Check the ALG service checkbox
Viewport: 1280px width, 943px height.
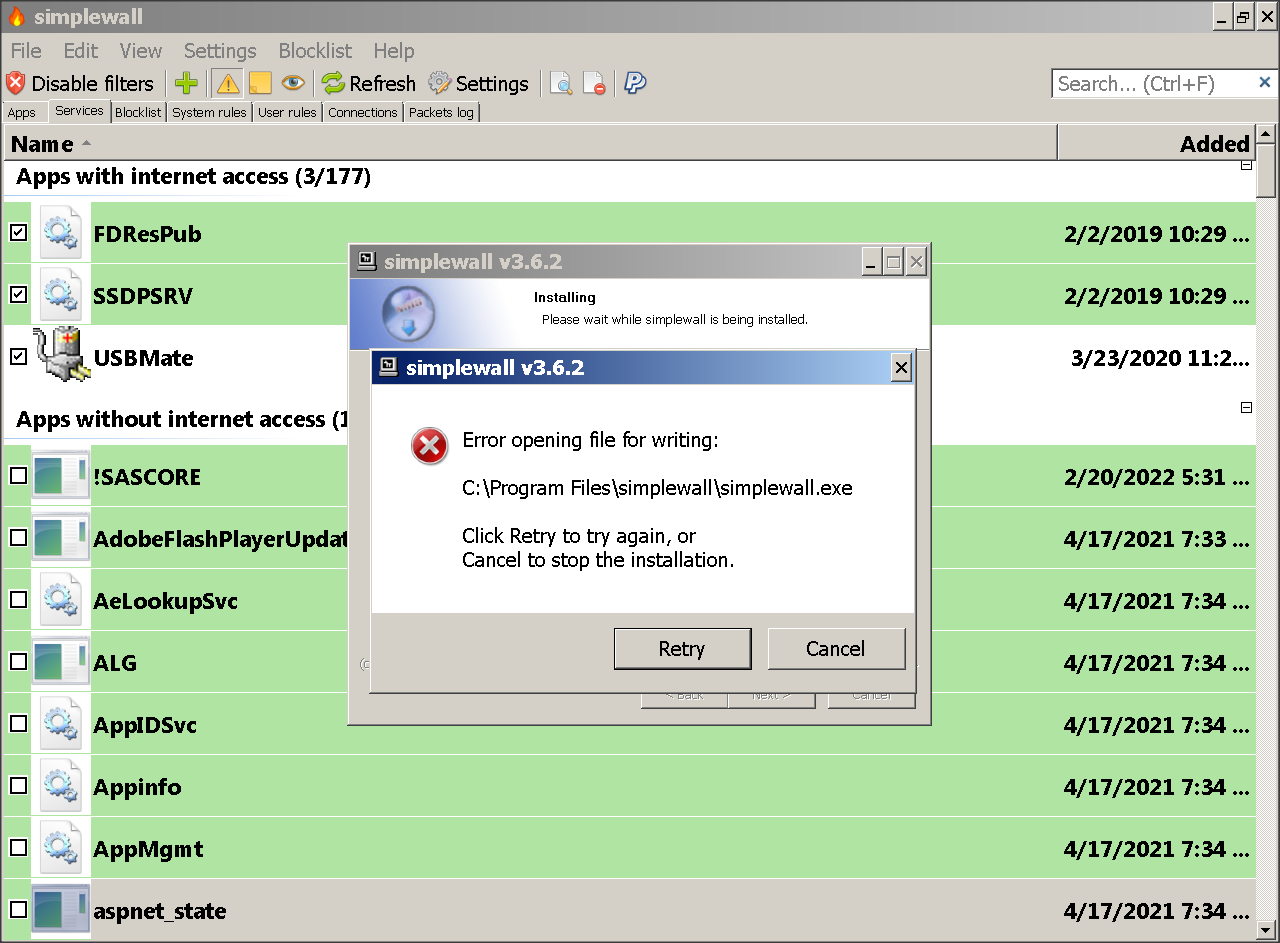17,662
